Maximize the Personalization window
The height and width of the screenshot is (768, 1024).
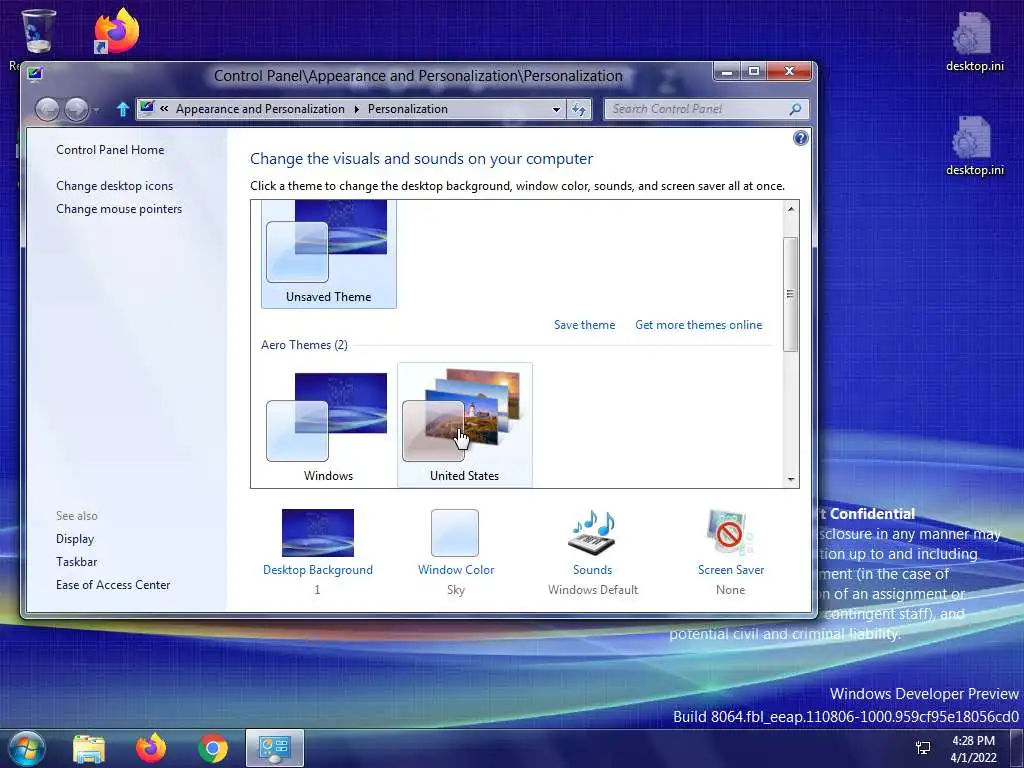tap(754, 71)
